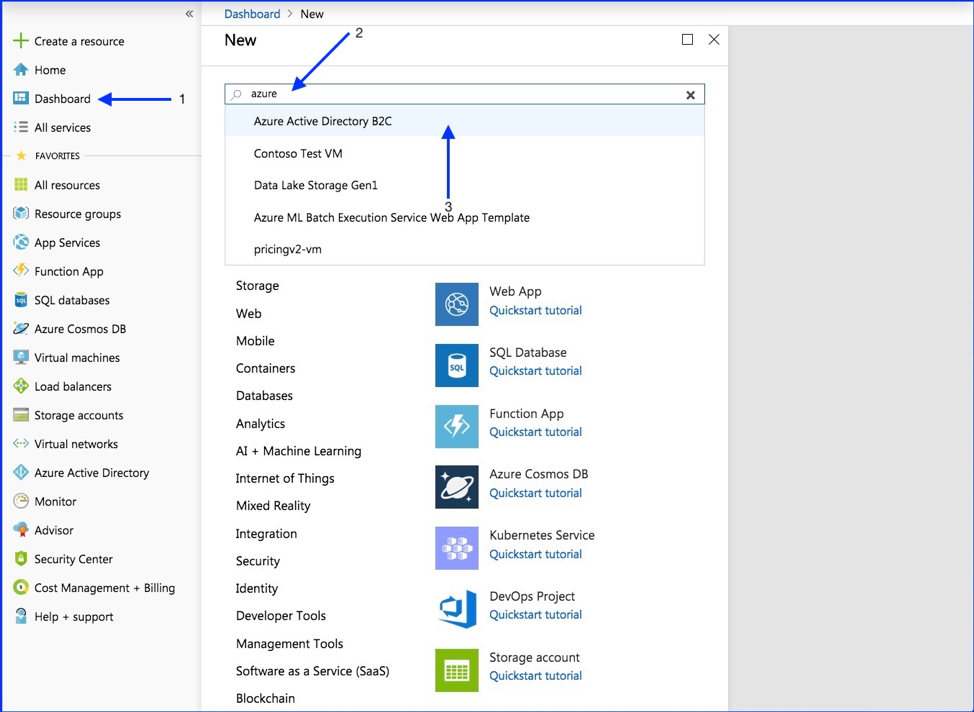Click the All resources grid icon
The width and height of the screenshot is (974, 712).
tap(20, 185)
